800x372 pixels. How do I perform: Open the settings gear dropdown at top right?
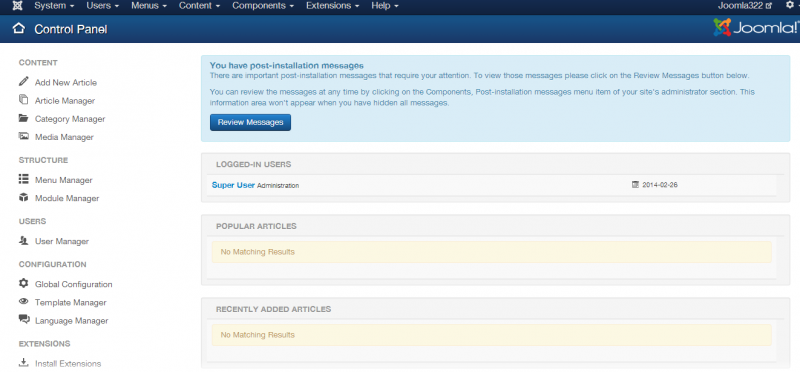pos(792,6)
